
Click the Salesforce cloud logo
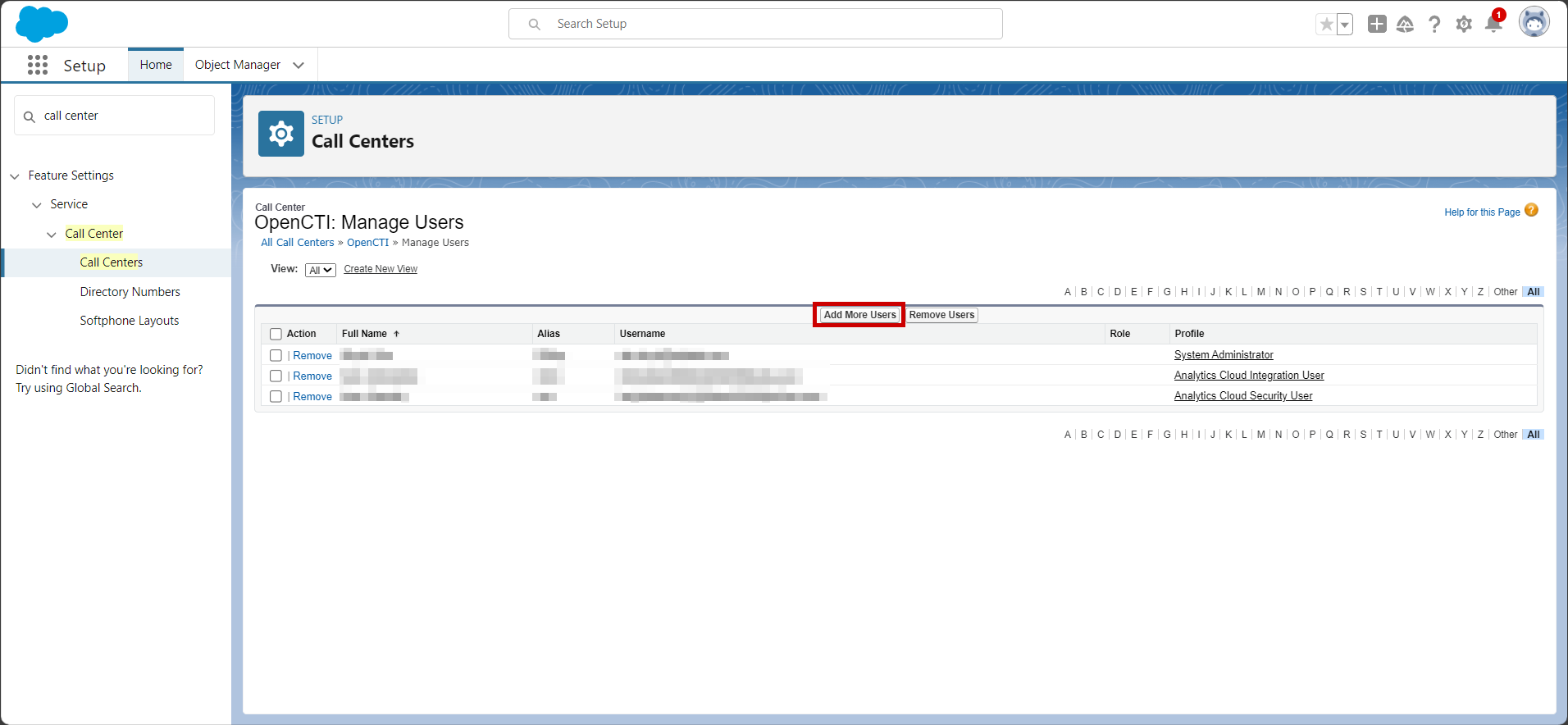[x=42, y=24]
